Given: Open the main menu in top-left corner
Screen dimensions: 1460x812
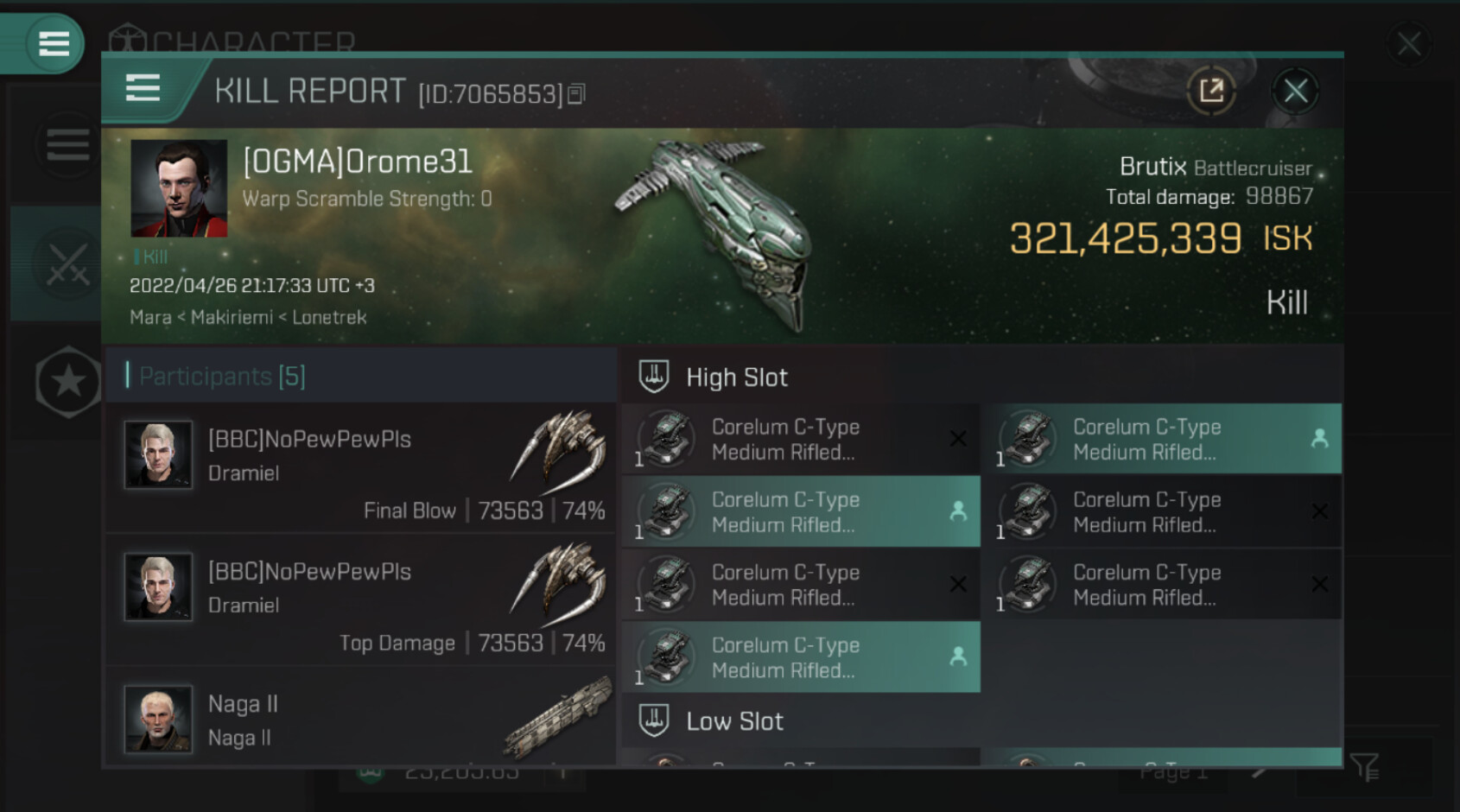Looking at the screenshot, I should [x=53, y=43].
